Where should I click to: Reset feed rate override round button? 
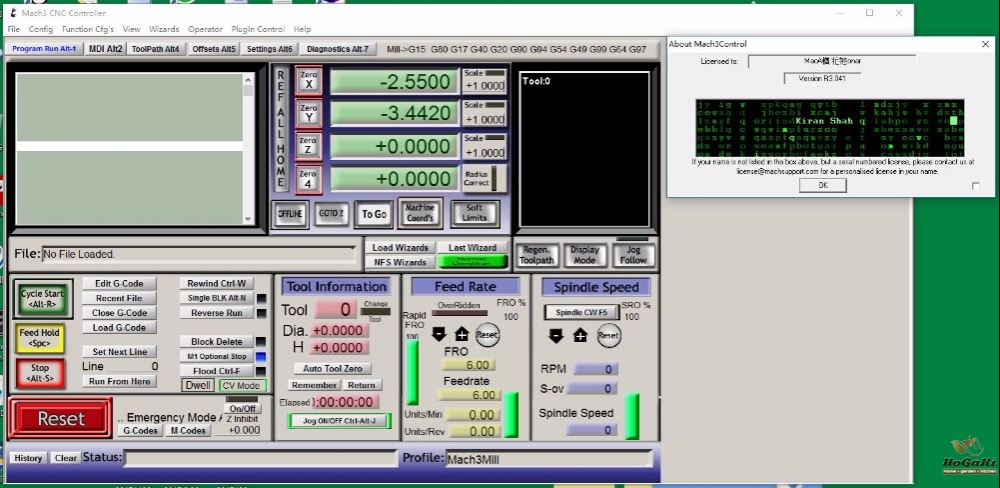click(x=487, y=335)
